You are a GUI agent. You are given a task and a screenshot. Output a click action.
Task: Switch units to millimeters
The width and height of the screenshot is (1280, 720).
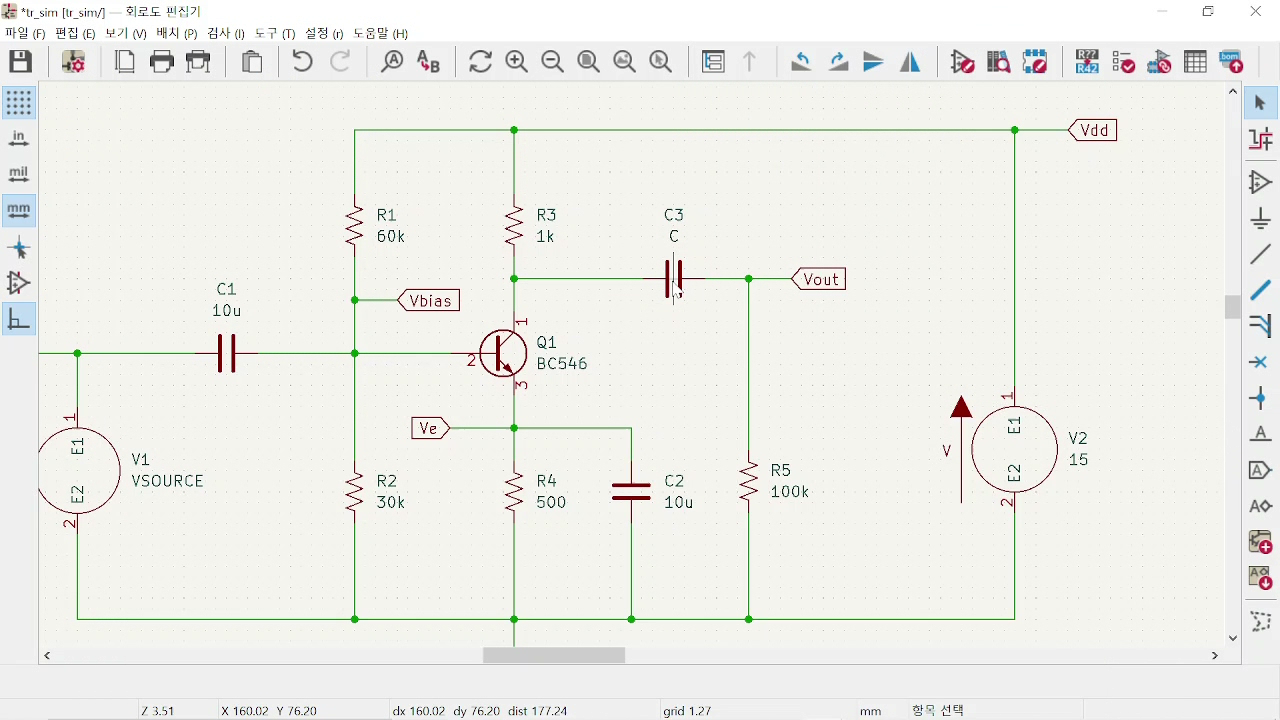coord(18,210)
